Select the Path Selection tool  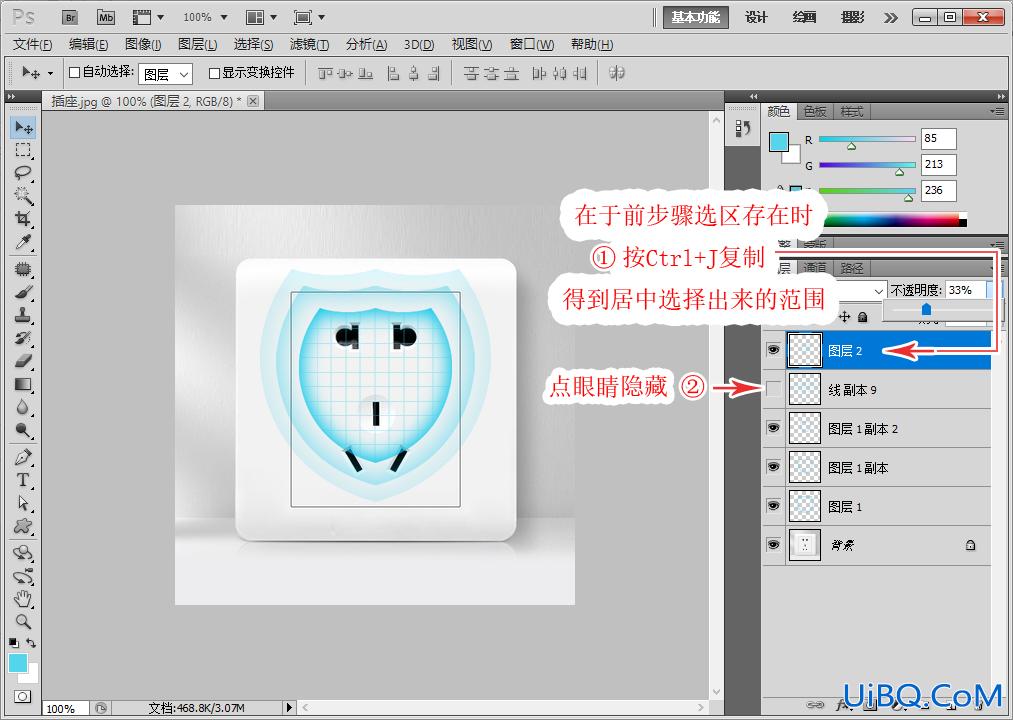[x=23, y=503]
